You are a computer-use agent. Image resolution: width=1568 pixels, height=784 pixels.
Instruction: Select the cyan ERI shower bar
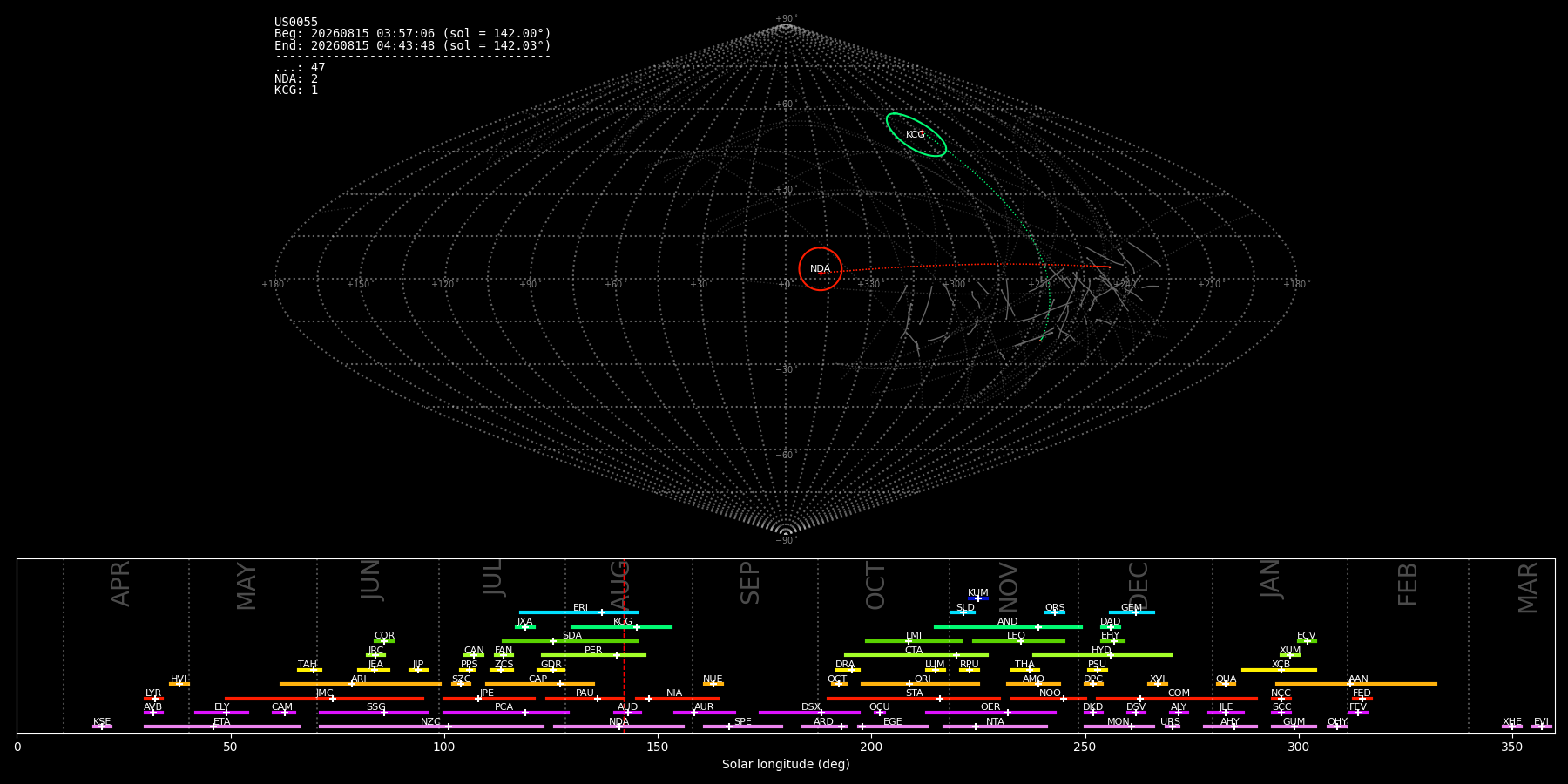pyautogui.click(x=578, y=612)
